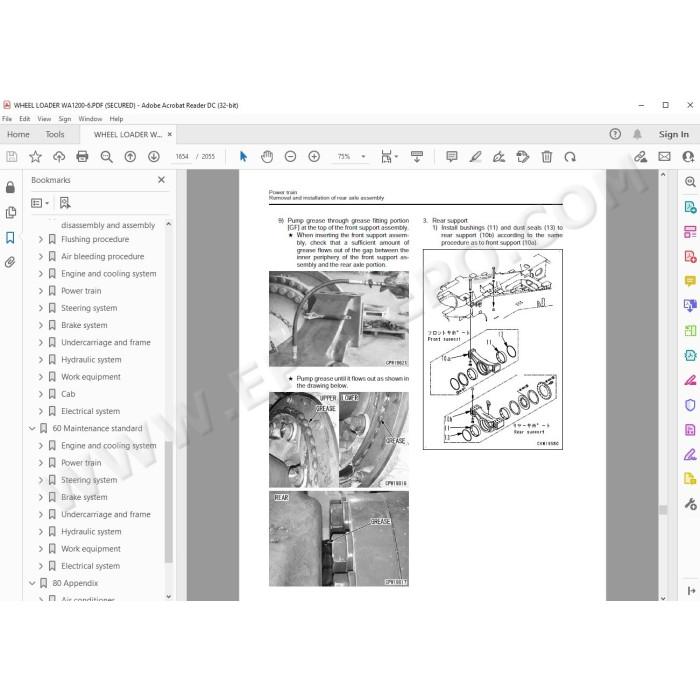Expand Air bleeding procedure bookmark
Image resolution: width=700 pixels, height=700 pixels.
pyautogui.click(x=41, y=257)
